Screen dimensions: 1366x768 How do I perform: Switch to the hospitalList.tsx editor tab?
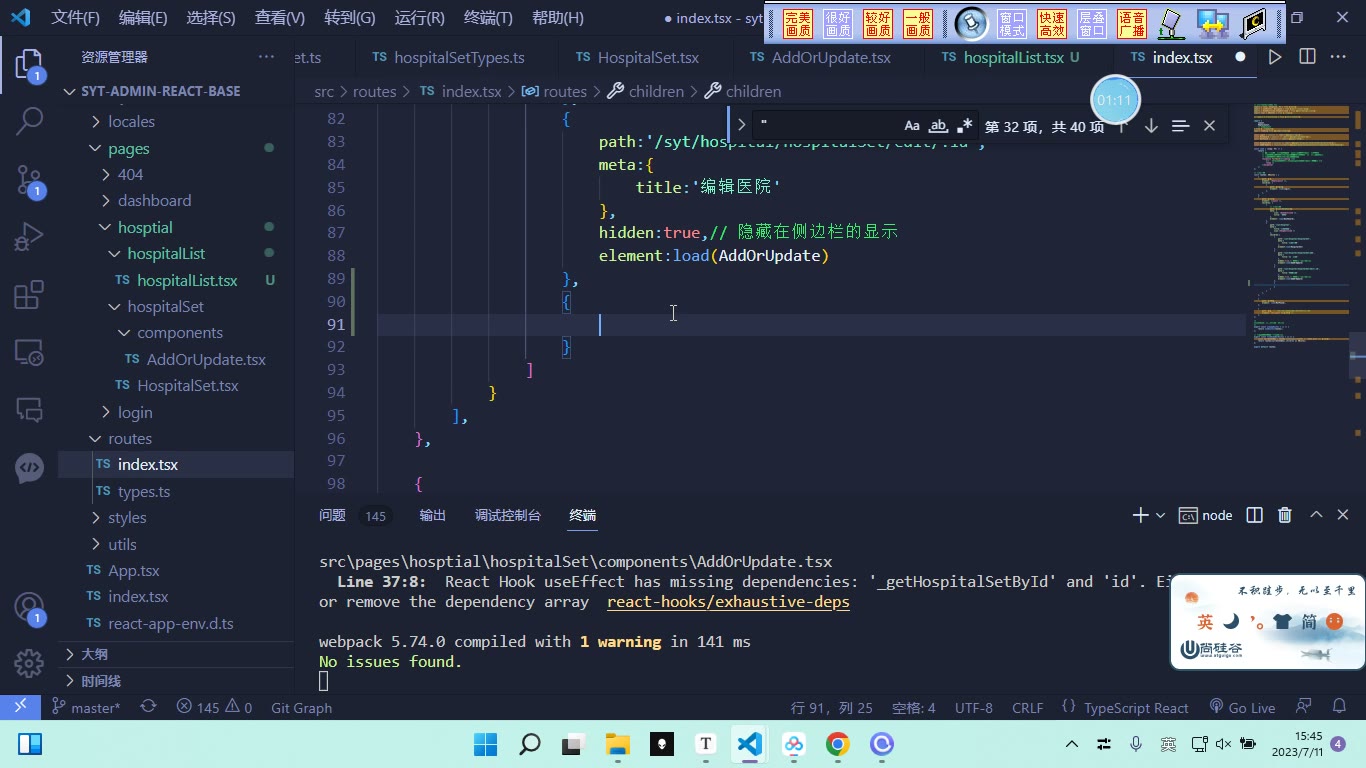pyautogui.click(x=1012, y=57)
